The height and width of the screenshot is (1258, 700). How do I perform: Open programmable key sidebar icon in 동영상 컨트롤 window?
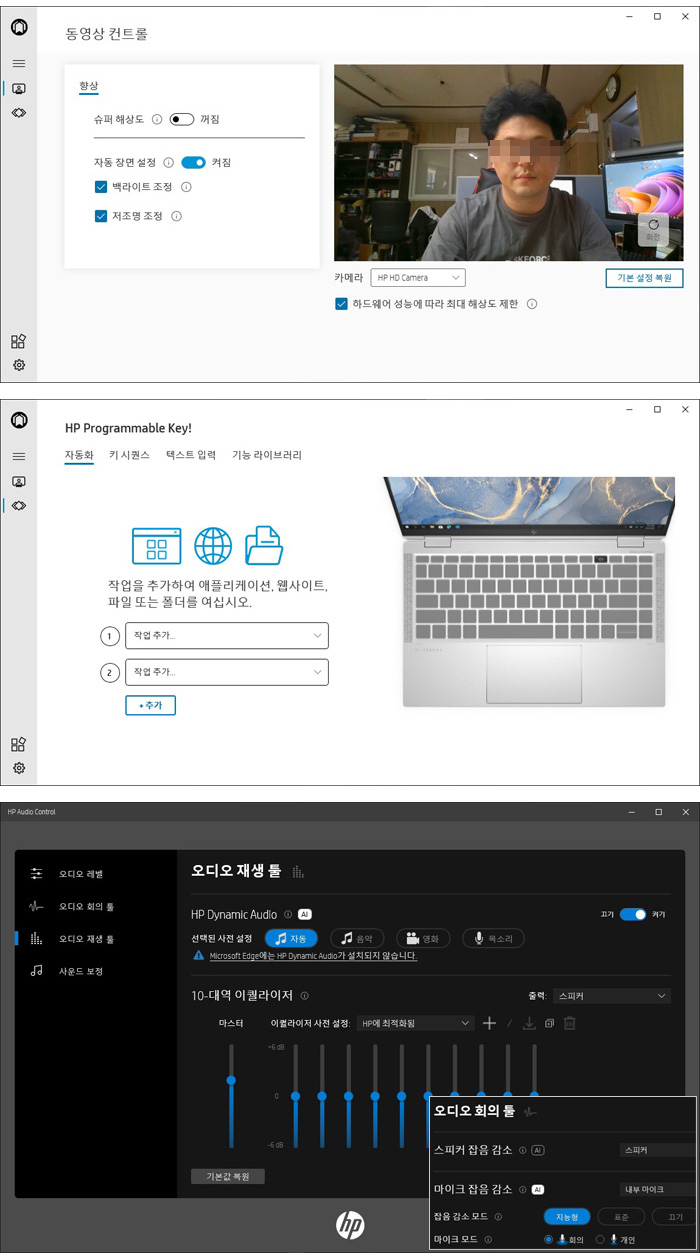tap(18, 113)
